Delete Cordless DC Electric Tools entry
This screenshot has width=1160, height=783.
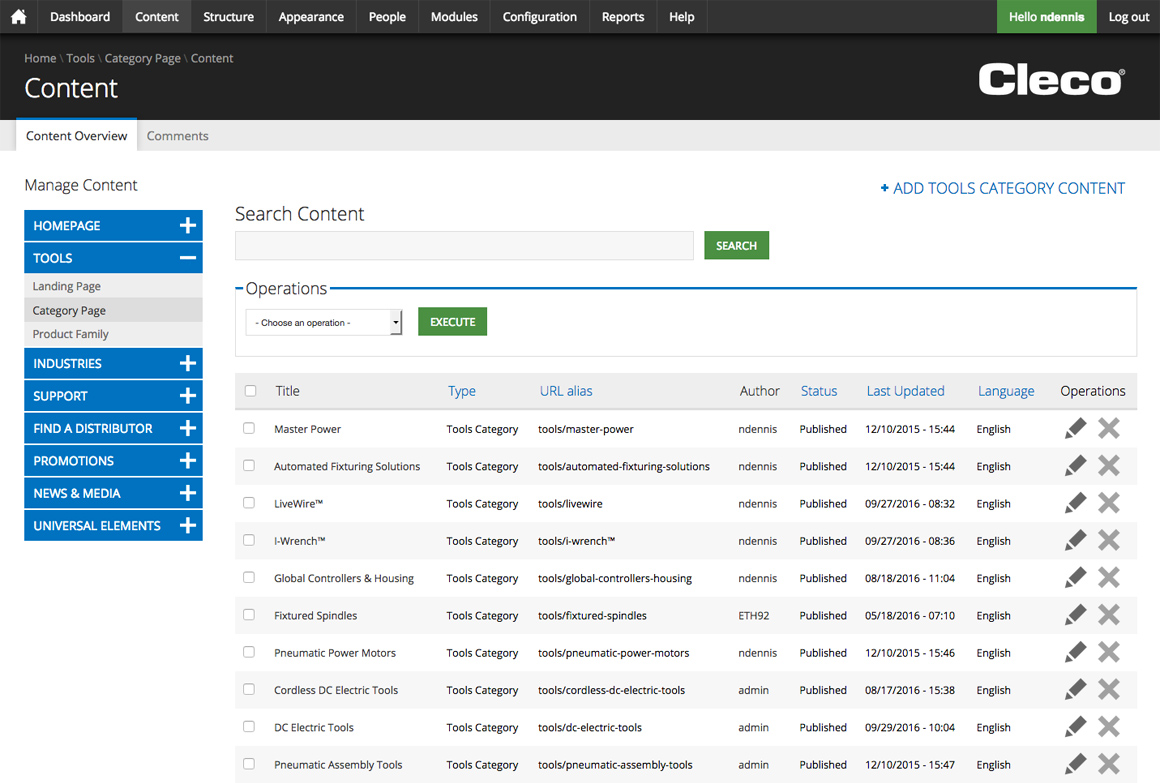click(1108, 690)
